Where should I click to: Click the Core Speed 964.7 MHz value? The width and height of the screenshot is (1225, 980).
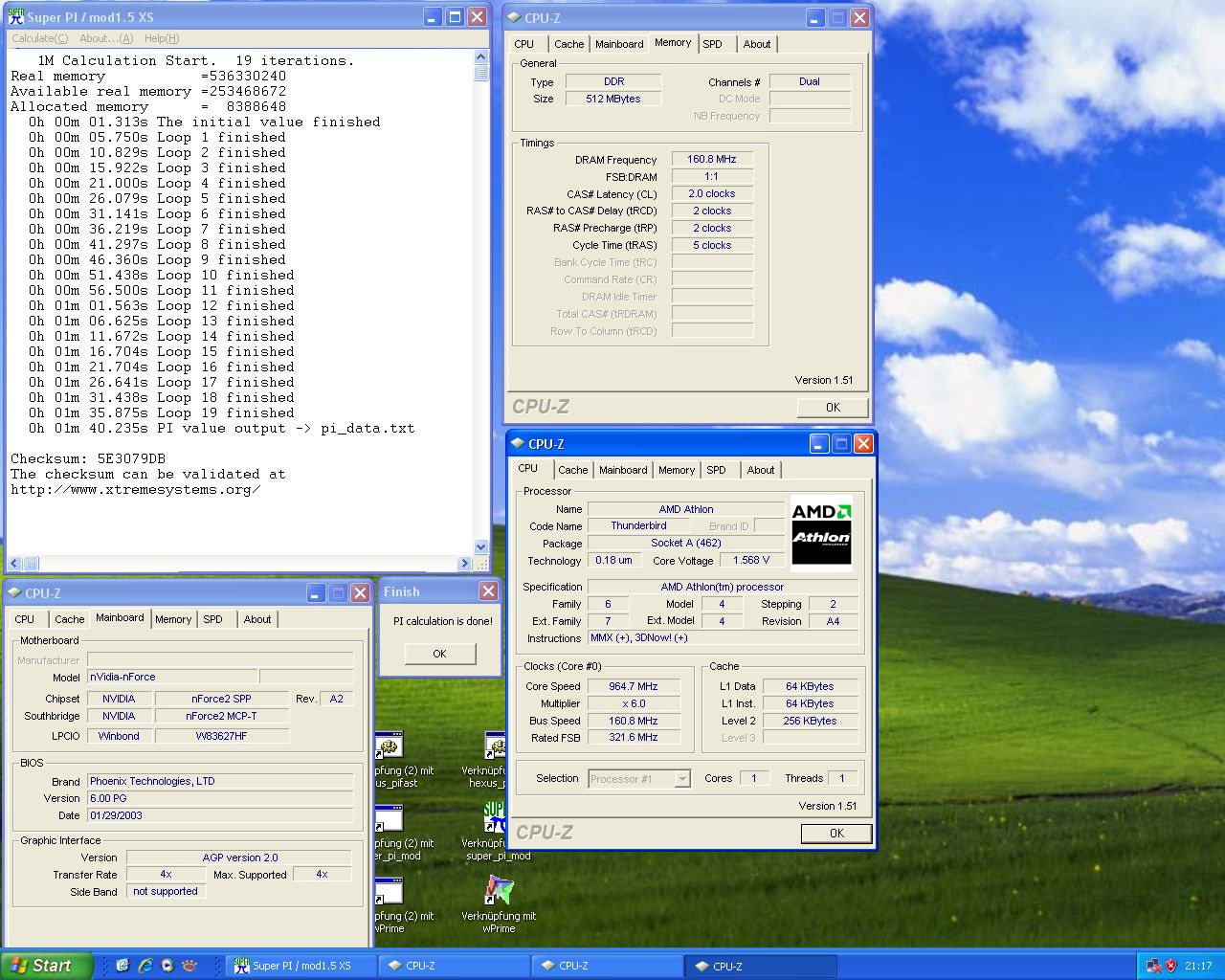pos(634,686)
